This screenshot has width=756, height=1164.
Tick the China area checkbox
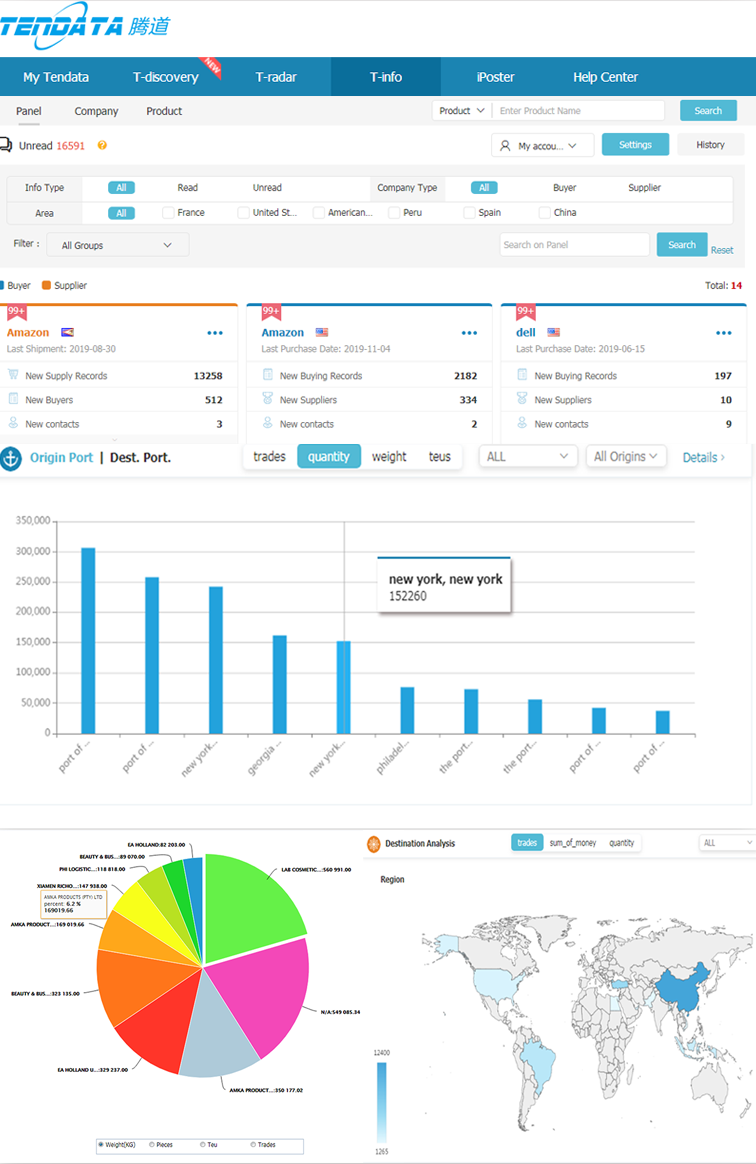pyautogui.click(x=544, y=212)
